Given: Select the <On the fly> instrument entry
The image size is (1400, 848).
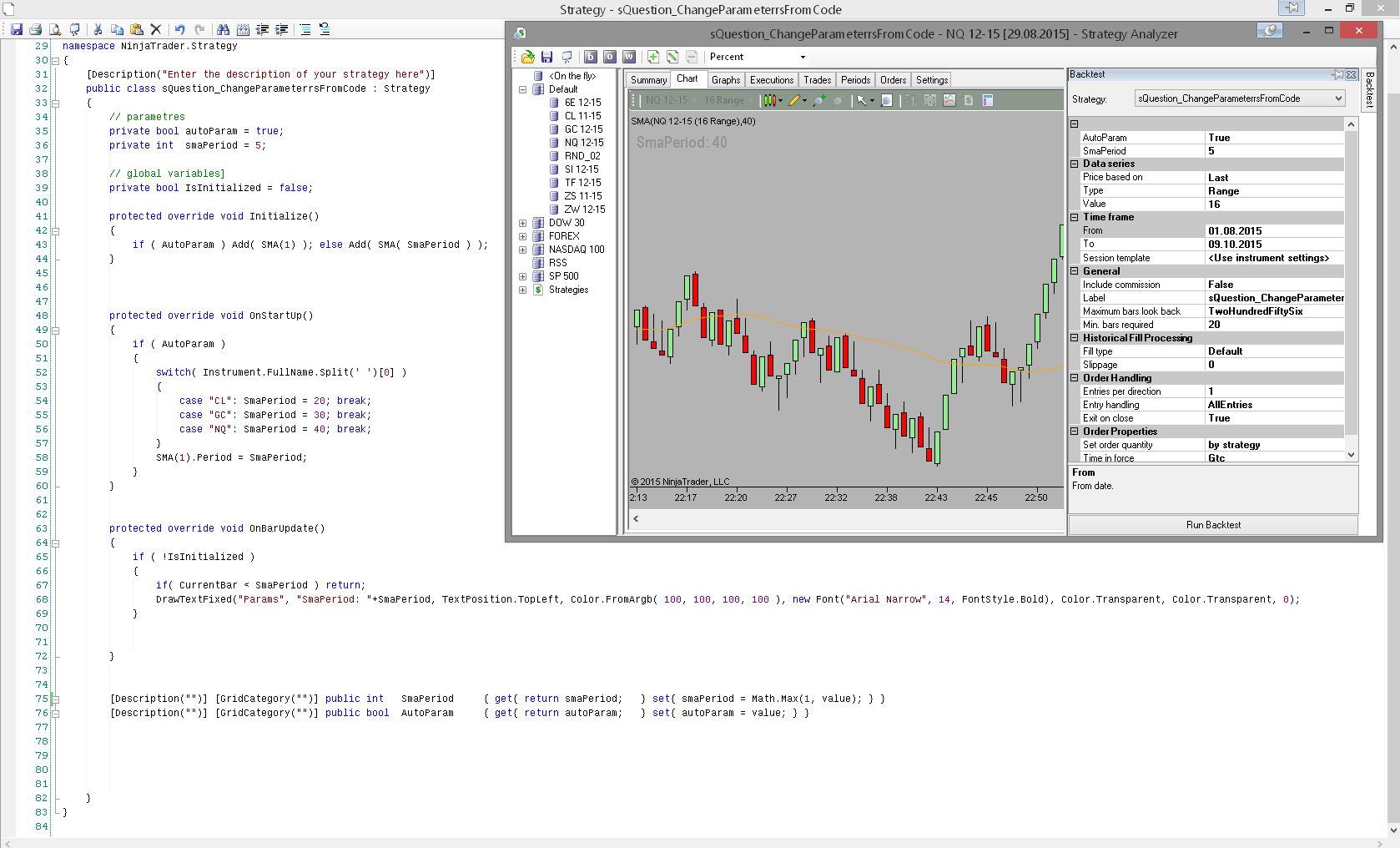Looking at the screenshot, I should click(572, 76).
